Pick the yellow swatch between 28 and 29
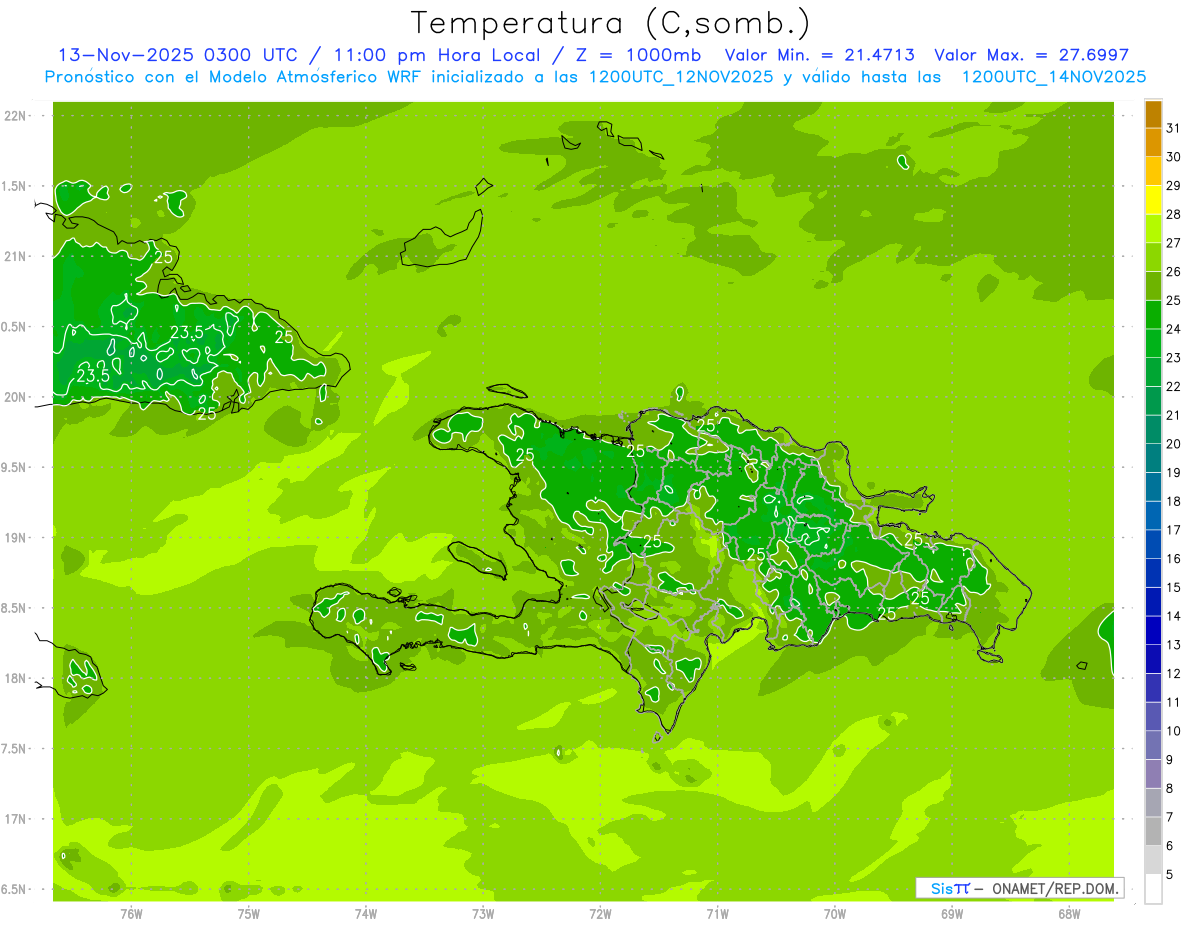Image resolution: width=1200 pixels, height=927 pixels. click(x=1153, y=200)
